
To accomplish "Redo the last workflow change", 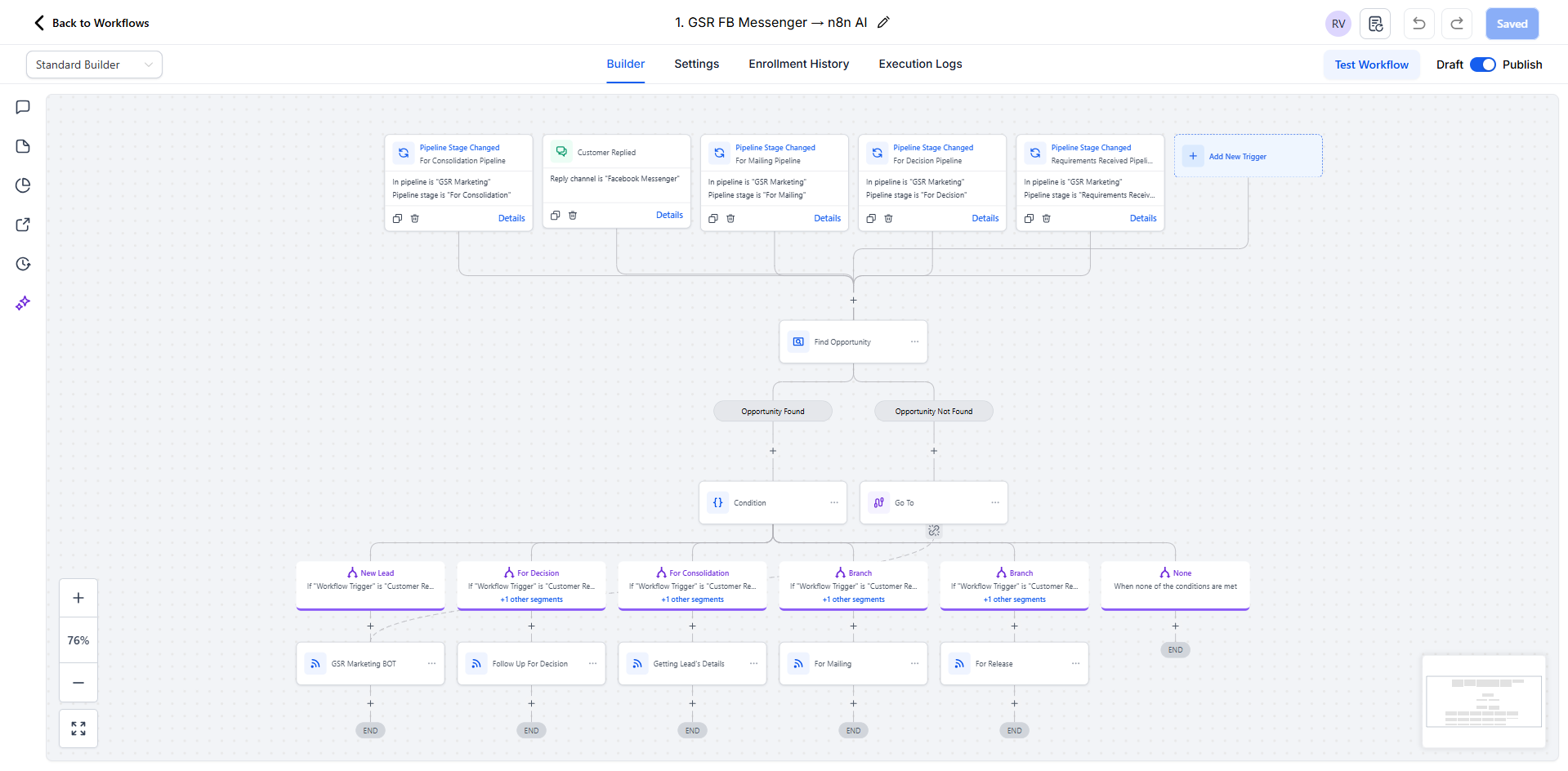I will (1457, 24).
